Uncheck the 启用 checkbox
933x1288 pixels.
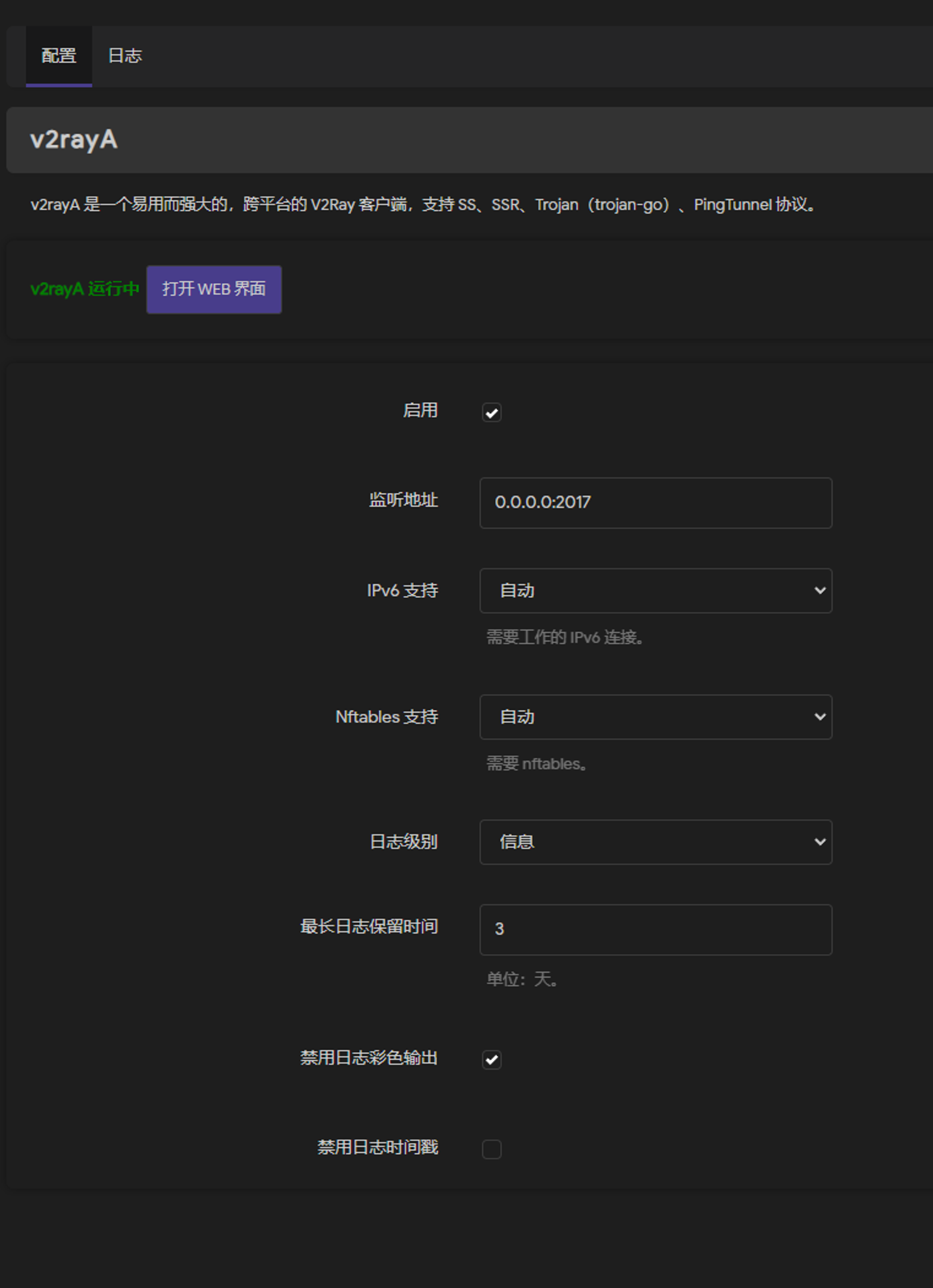point(491,412)
